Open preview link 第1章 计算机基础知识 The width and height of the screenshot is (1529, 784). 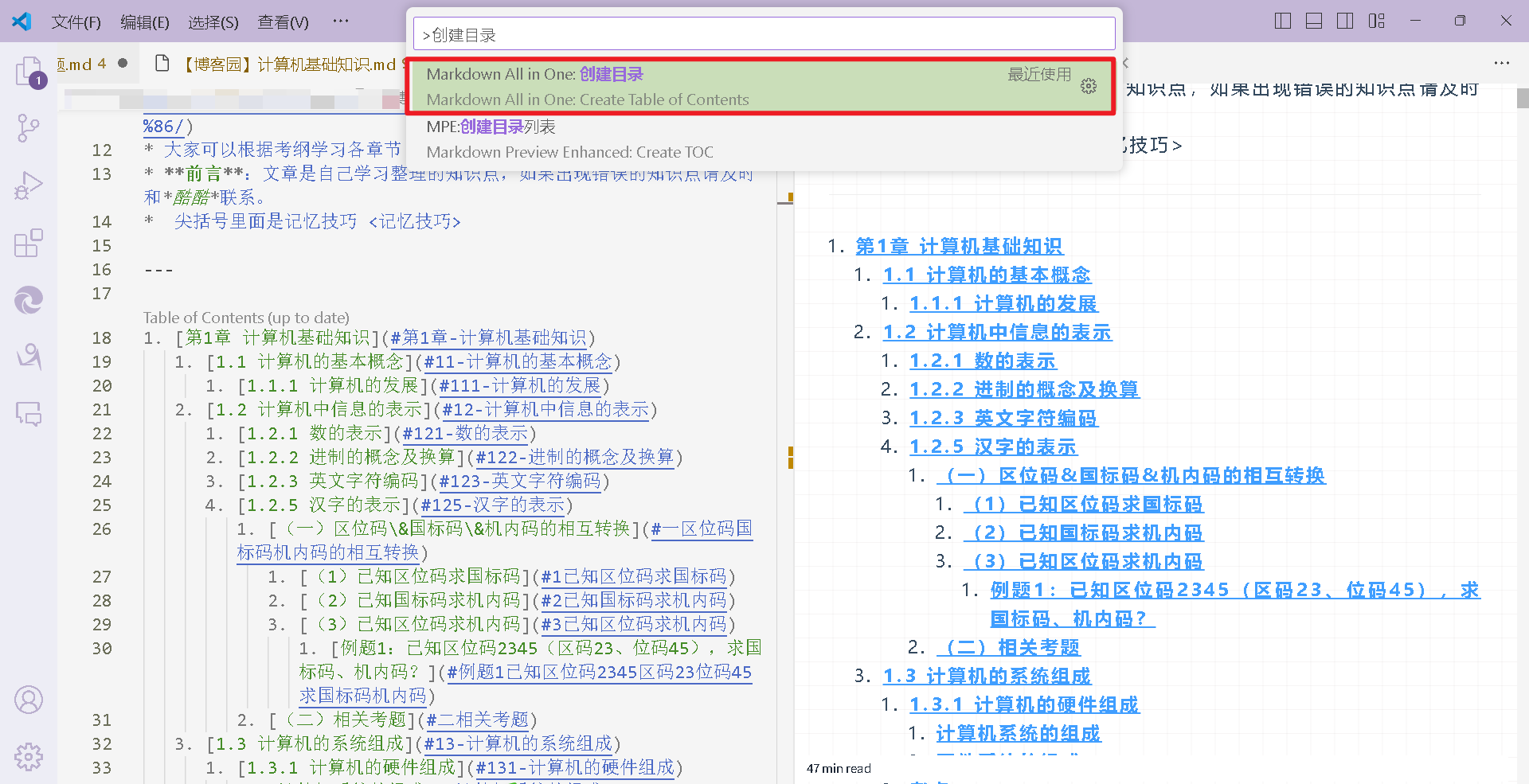coord(960,247)
